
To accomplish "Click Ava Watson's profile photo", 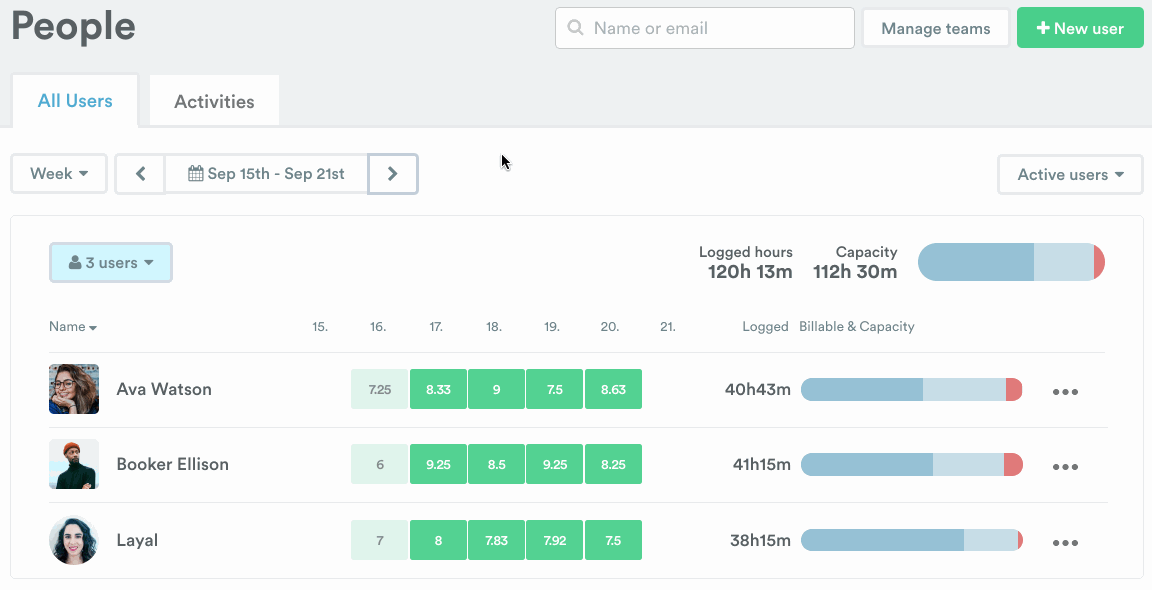I will coord(74,389).
